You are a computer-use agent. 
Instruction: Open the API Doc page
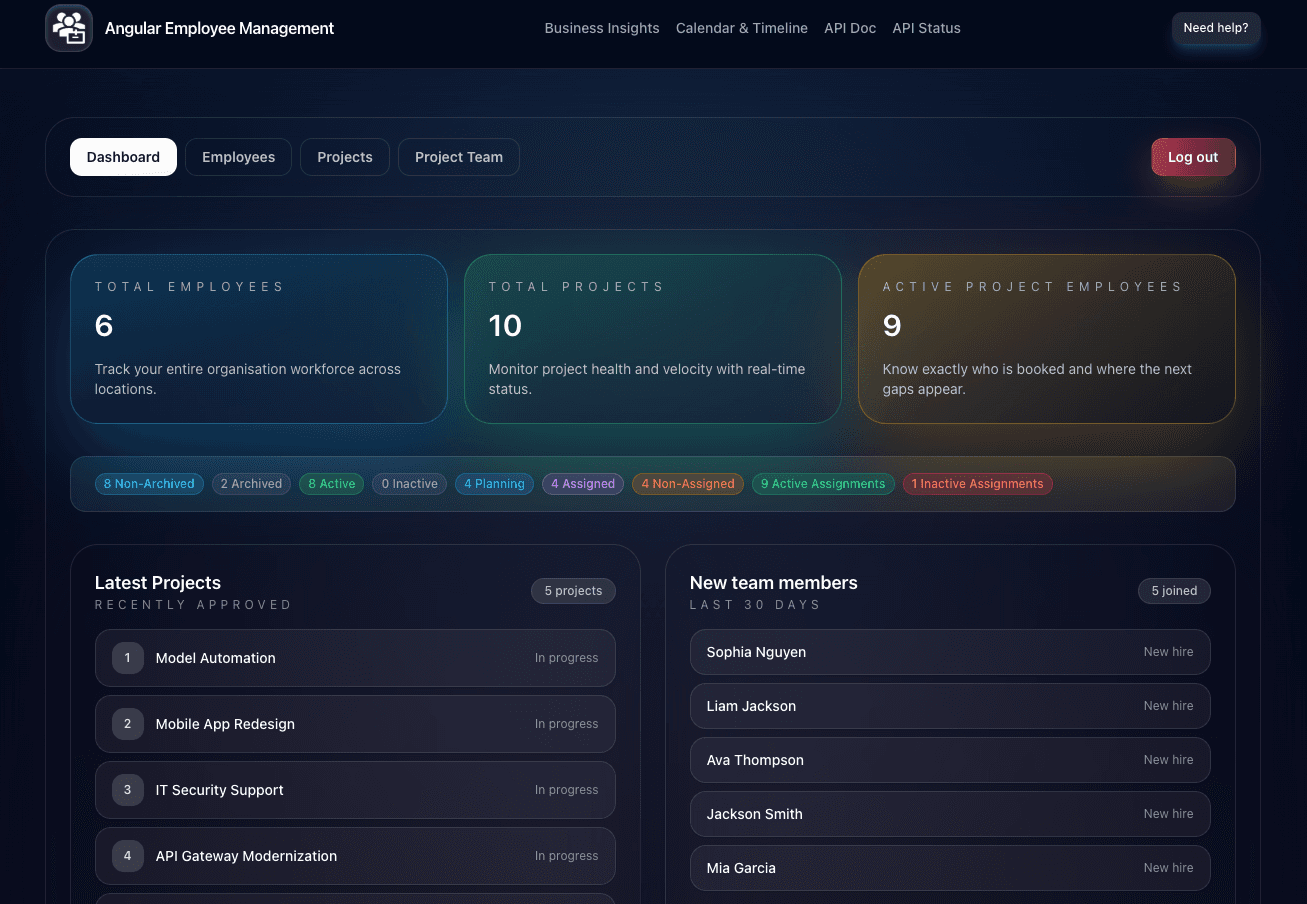coord(849,28)
